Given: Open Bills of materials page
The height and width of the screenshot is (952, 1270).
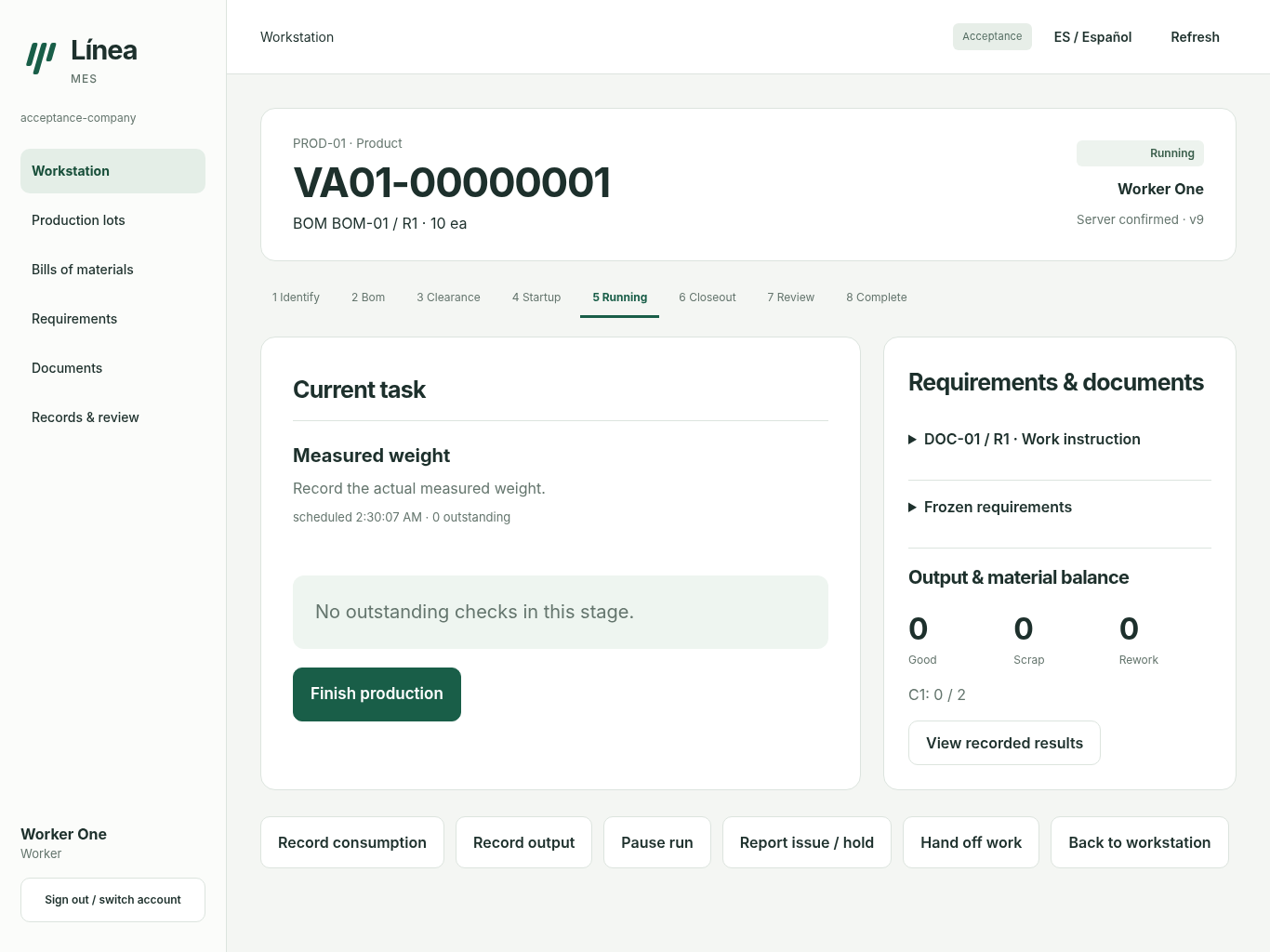Looking at the screenshot, I should (112, 270).
